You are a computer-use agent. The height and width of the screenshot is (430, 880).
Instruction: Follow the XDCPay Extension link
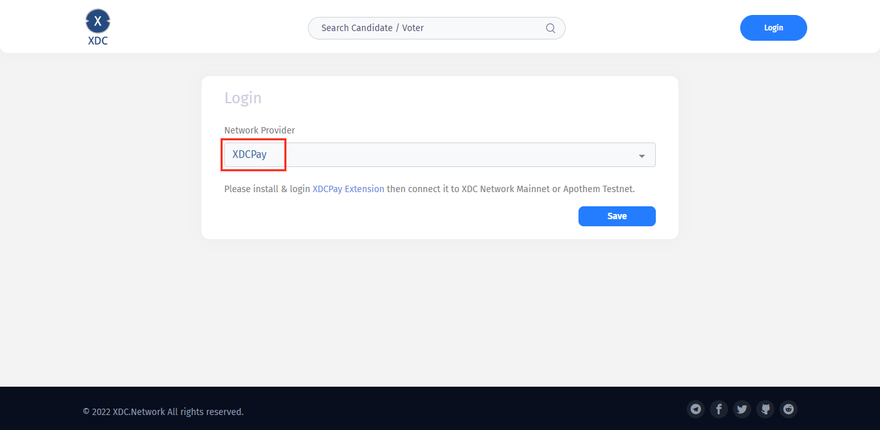tap(348, 188)
